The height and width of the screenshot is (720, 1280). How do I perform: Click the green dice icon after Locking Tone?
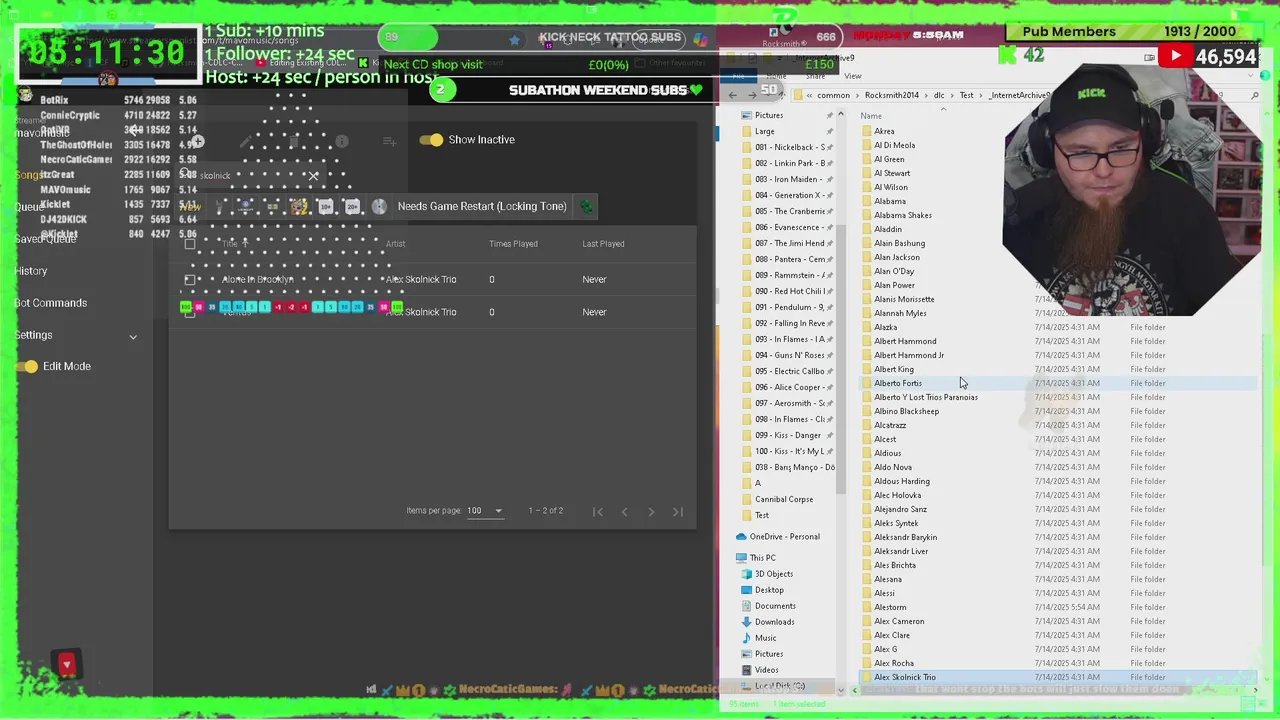[586, 207]
